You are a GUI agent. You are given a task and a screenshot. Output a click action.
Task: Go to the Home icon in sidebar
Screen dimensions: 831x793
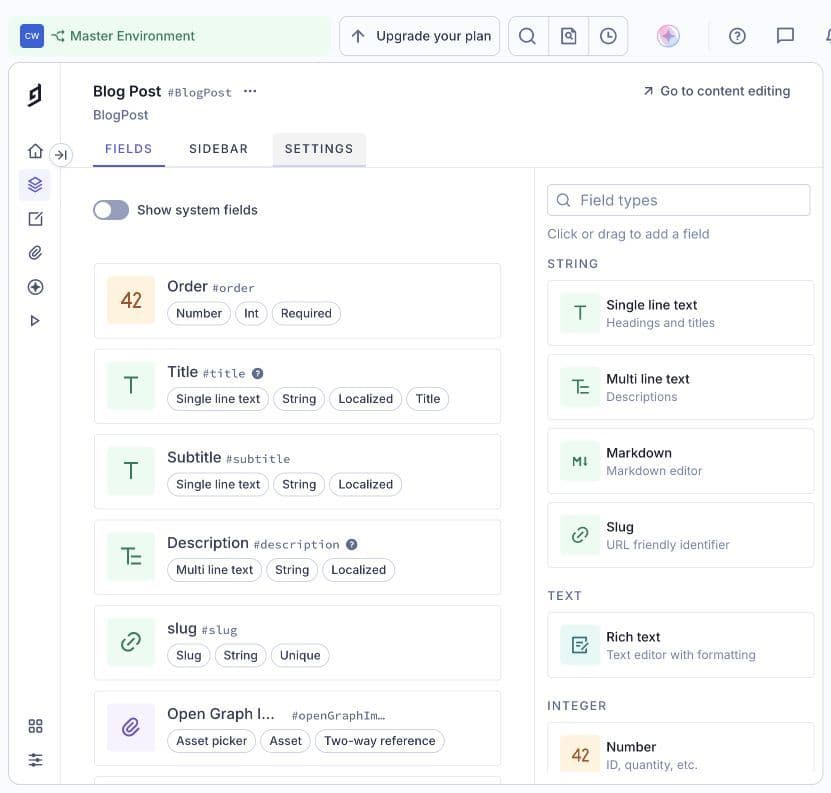pos(35,151)
